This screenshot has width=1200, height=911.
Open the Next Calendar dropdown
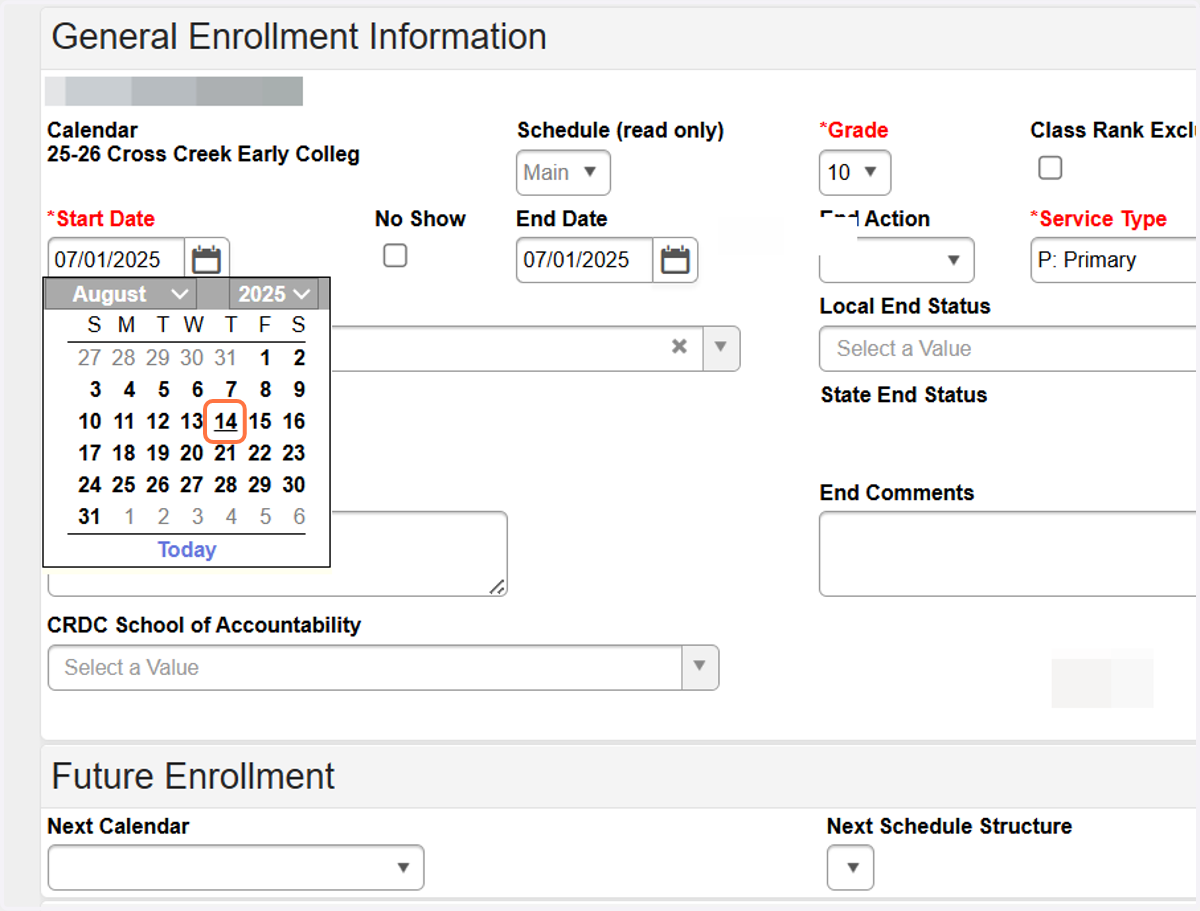pos(236,867)
